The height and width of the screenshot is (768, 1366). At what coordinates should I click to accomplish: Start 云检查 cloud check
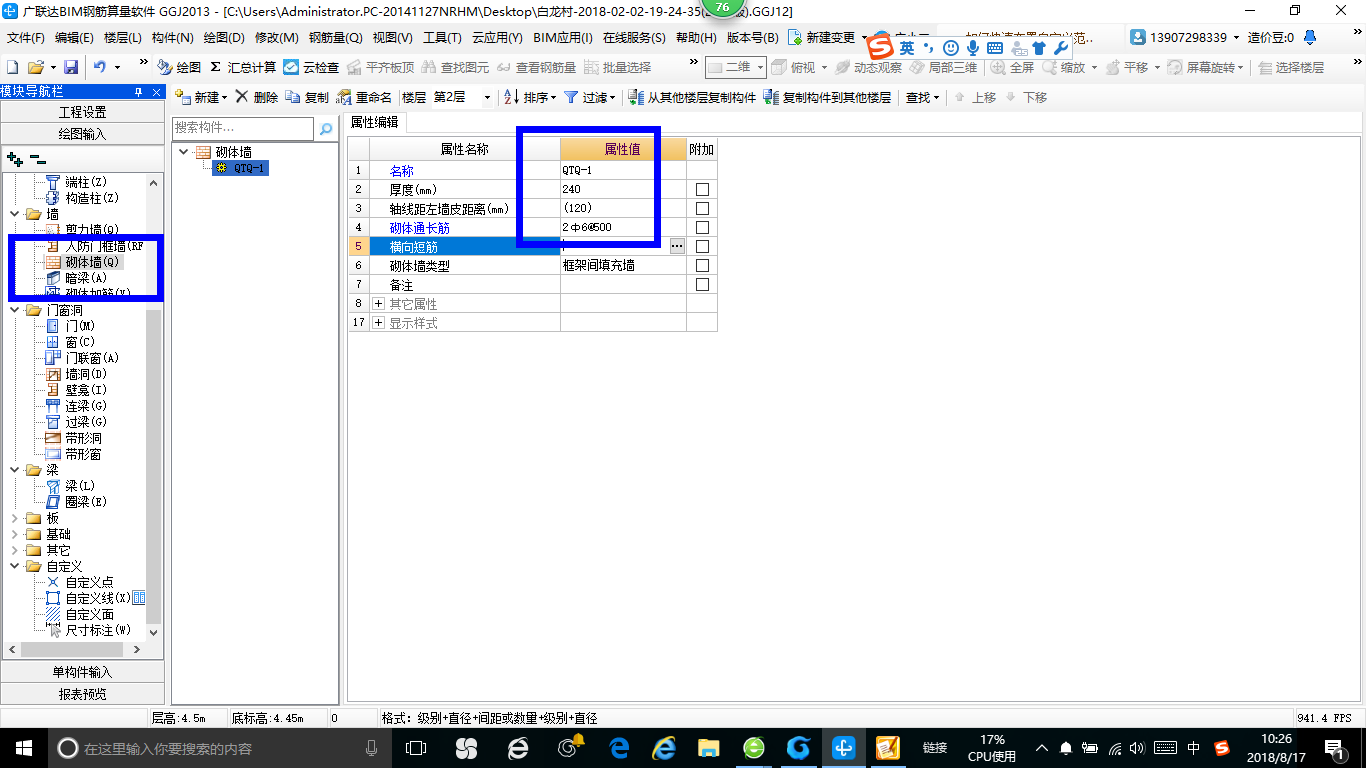[311, 67]
